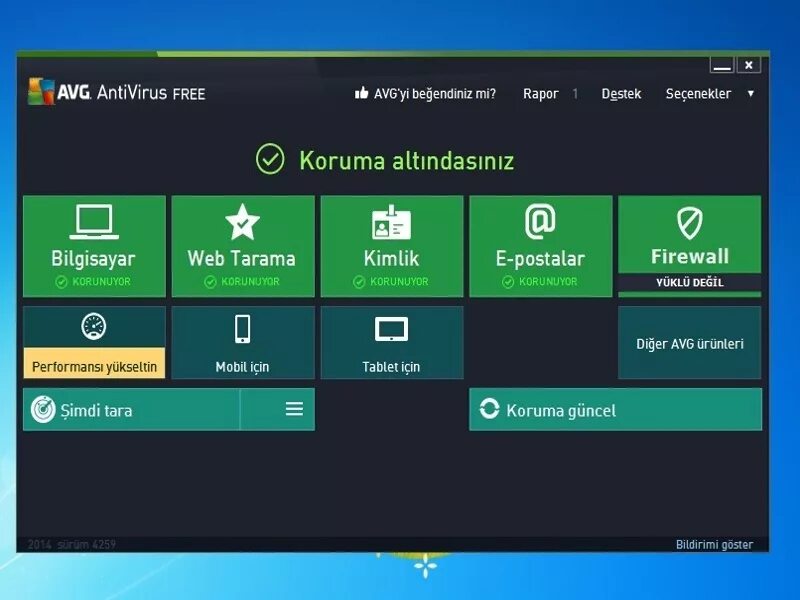Click the Rapor count badge 1
This screenshot has width=800, height=600.
(x=575, y=94)
